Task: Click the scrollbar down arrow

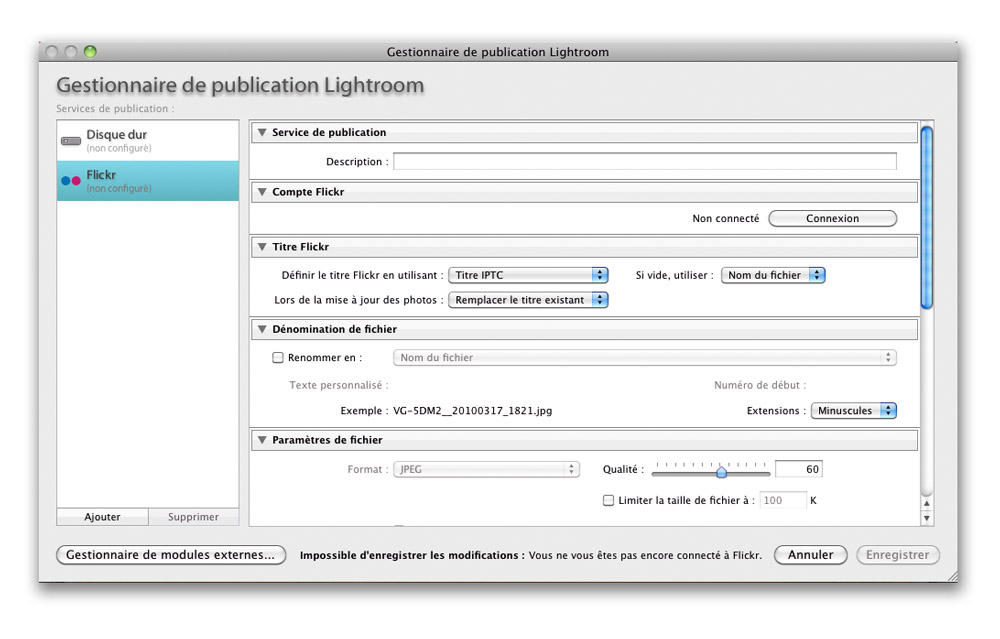Action: (x=927, y=518)
